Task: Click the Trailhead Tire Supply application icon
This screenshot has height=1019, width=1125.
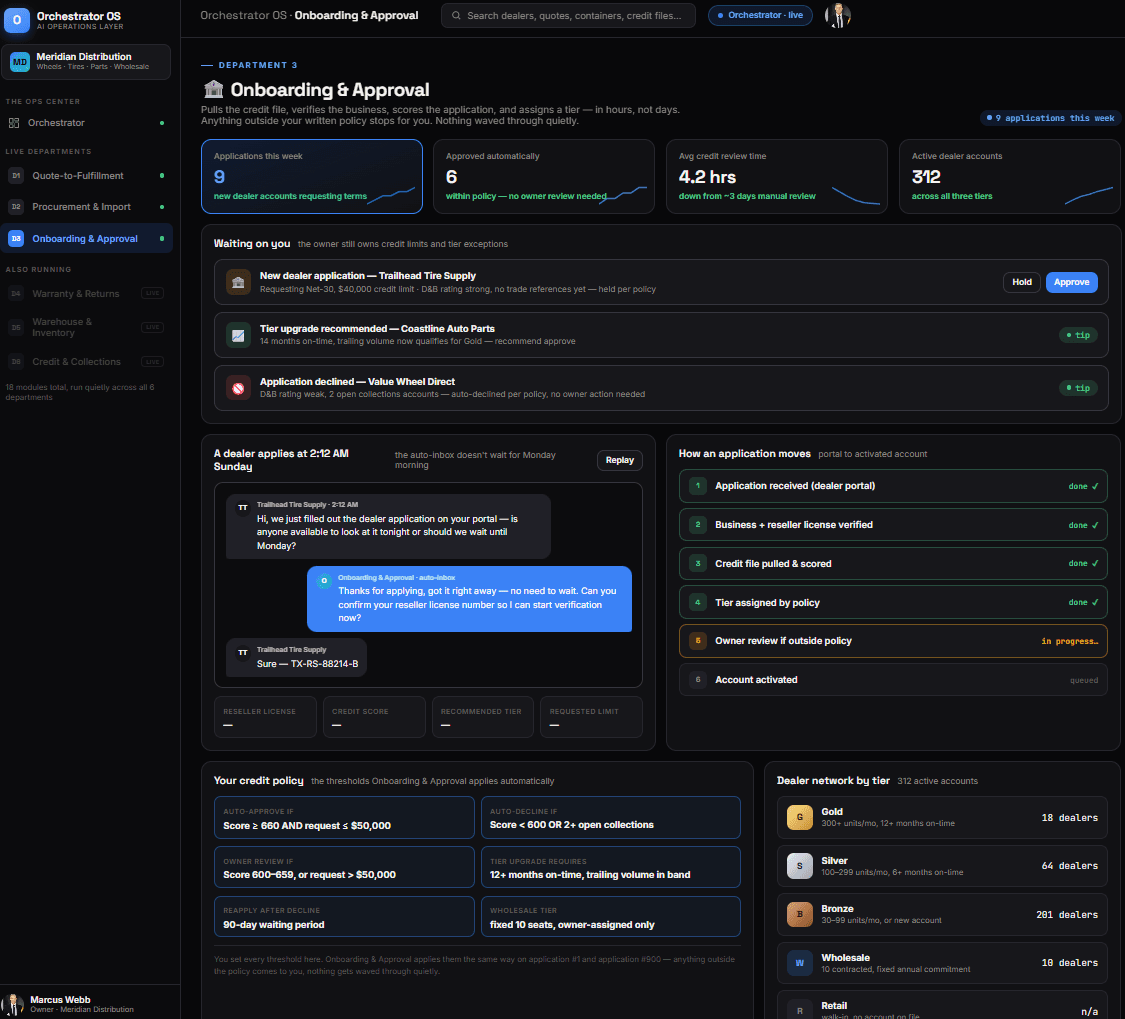Action: point(238,282)
